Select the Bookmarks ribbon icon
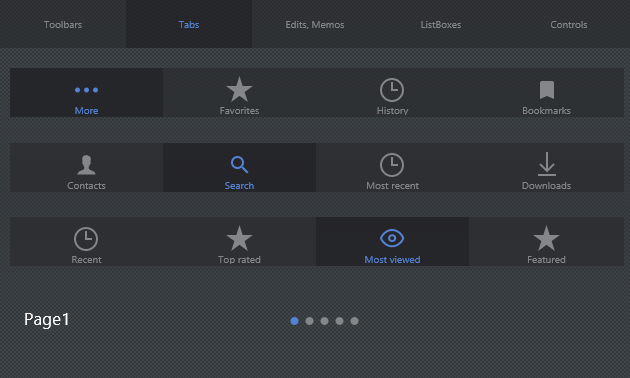The width and height of the screenshot is (630, 378). [546, 90]
